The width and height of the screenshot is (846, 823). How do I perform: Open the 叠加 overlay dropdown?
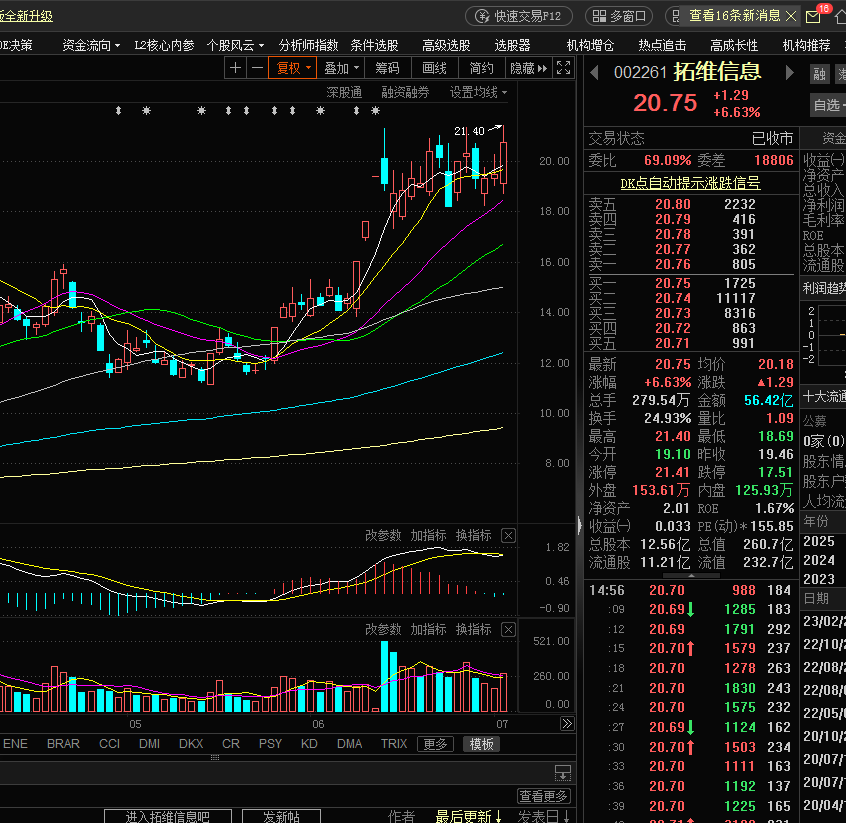340,68
